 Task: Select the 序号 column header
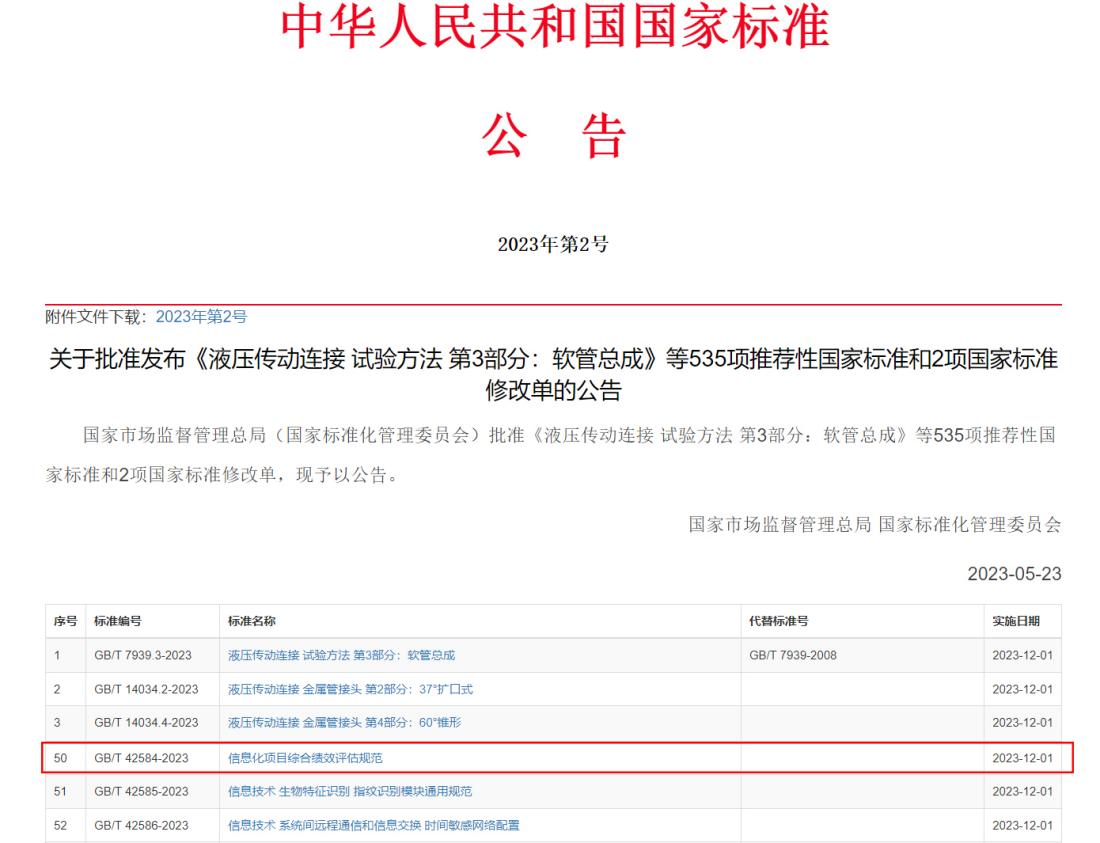coord(66,621)
